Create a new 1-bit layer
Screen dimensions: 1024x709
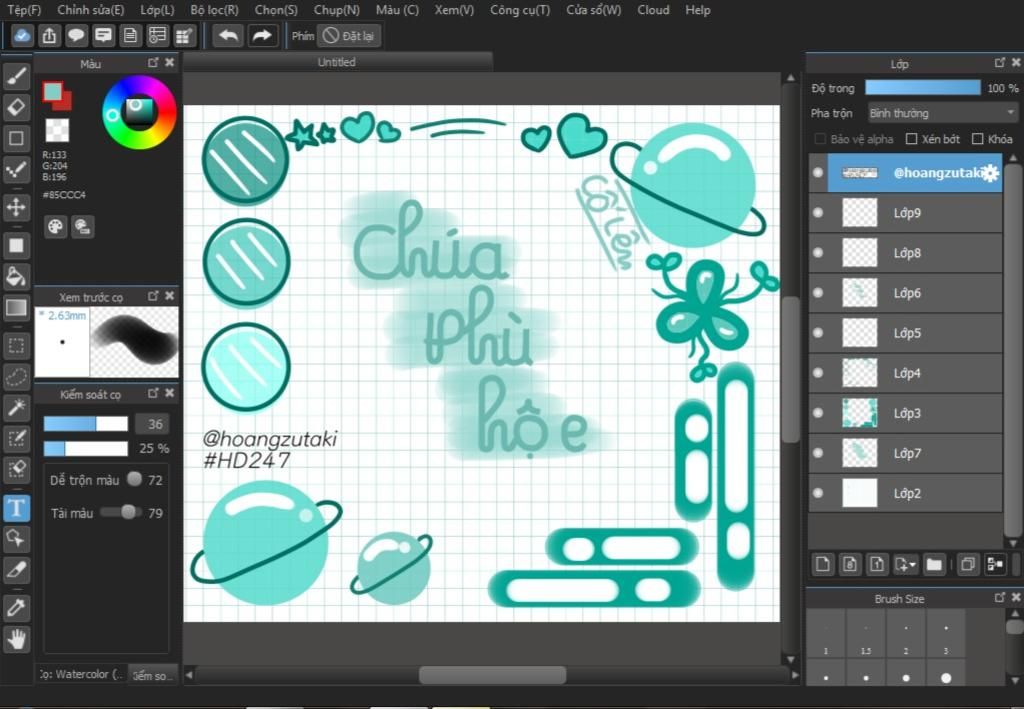(x=876, y=564)
